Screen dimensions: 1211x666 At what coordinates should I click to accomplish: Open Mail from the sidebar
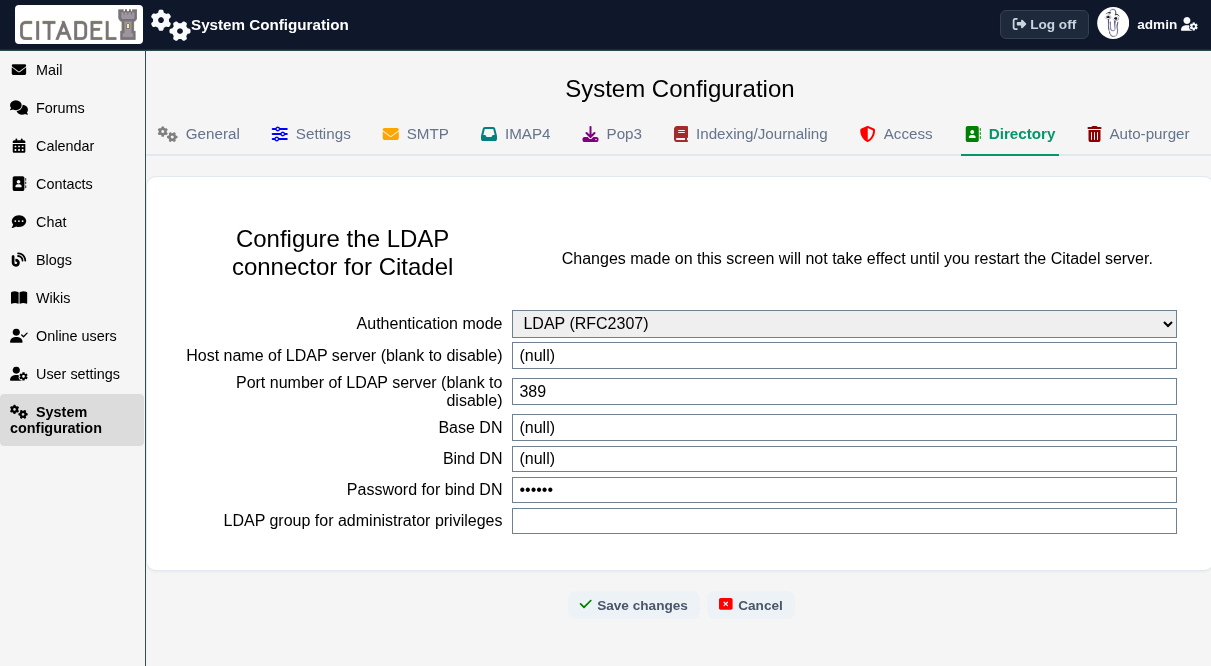tap(72, 70)
